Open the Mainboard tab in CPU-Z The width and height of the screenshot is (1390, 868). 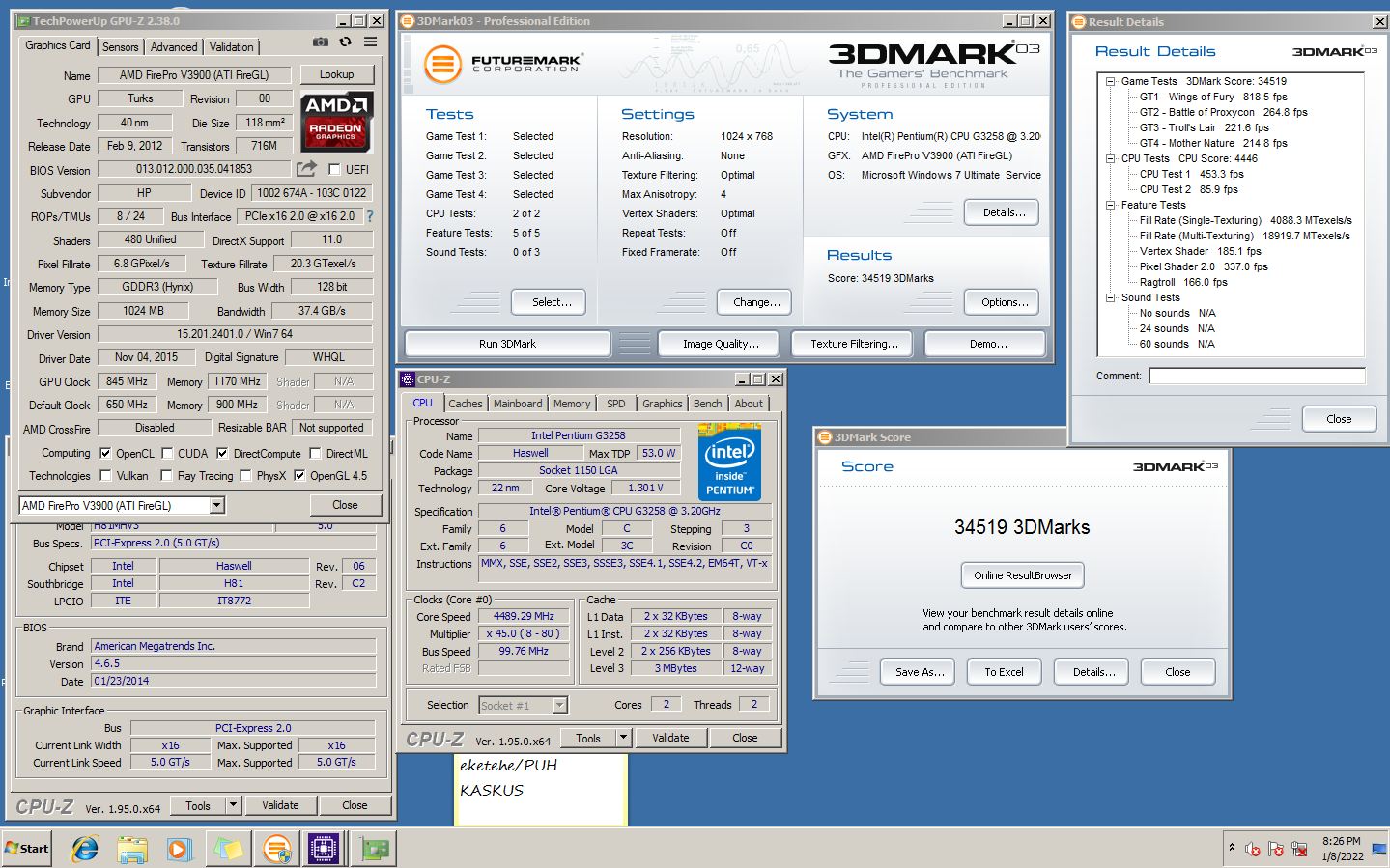[518, 404]
